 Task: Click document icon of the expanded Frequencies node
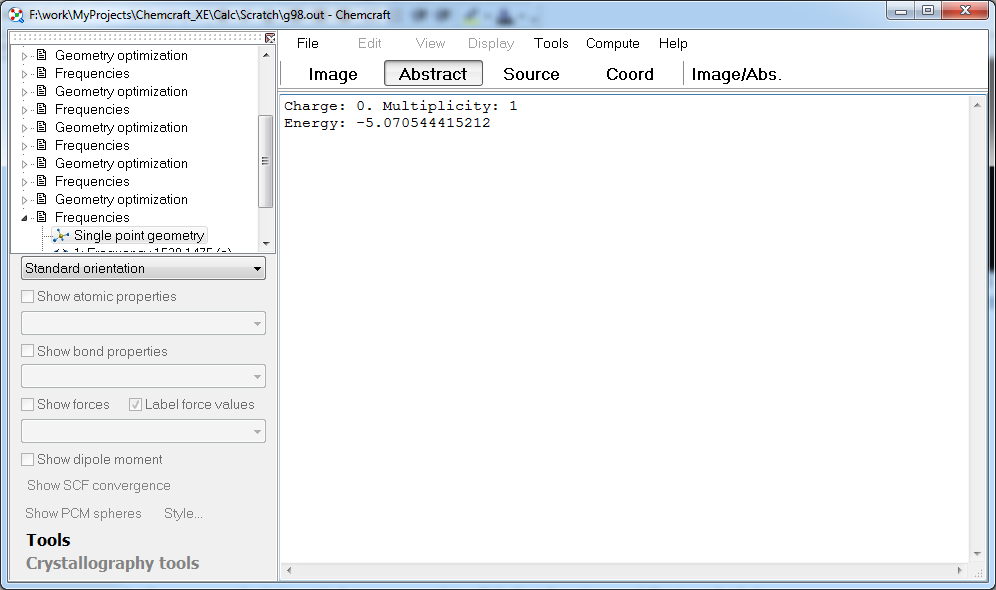42,217
